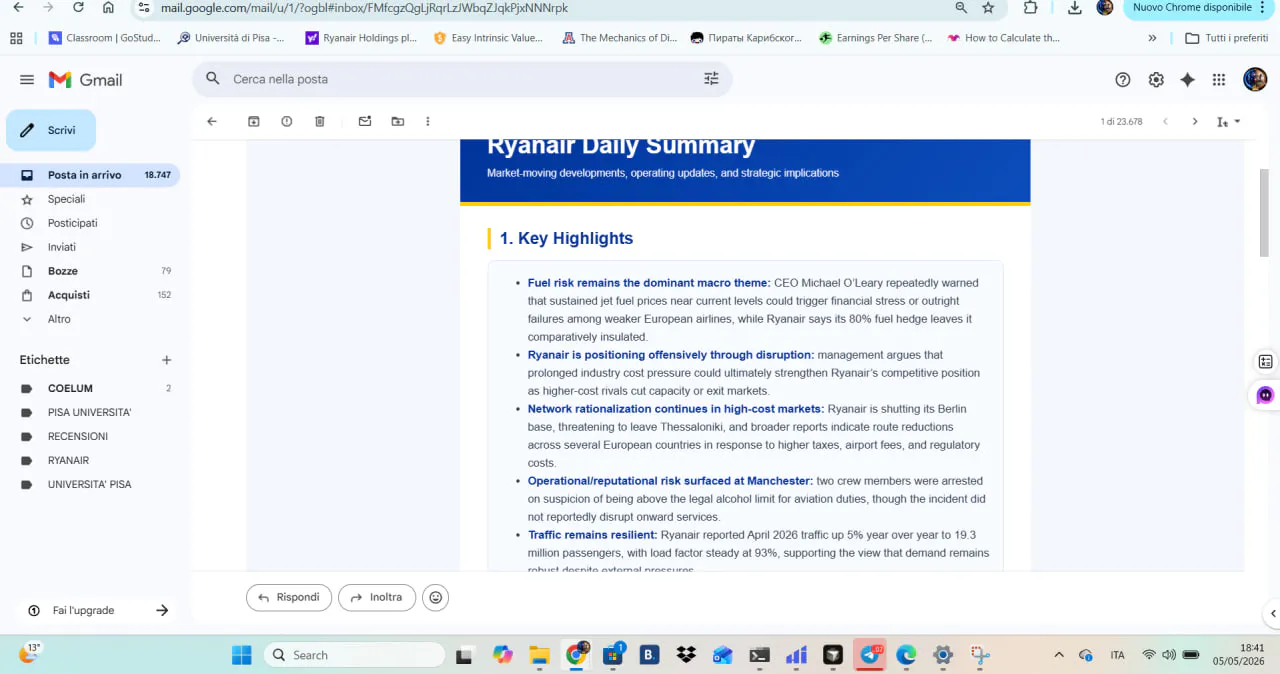Open input tools dropdown
Image resolution: width=1280 pixels, height=674 pixels.
[x=1228, y=122]
